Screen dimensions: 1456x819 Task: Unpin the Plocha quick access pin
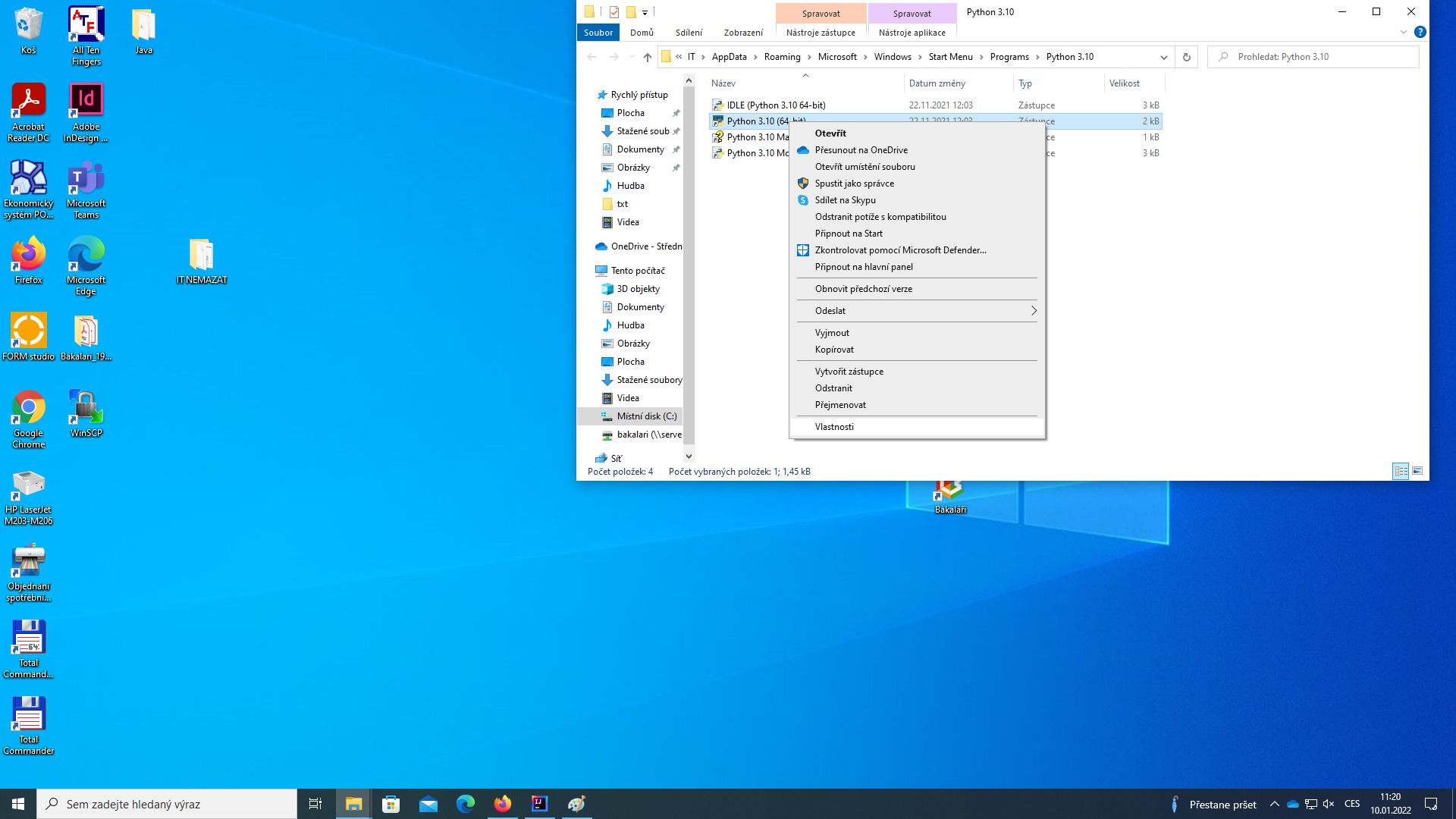pyautogui.click(x=676, y=113)
